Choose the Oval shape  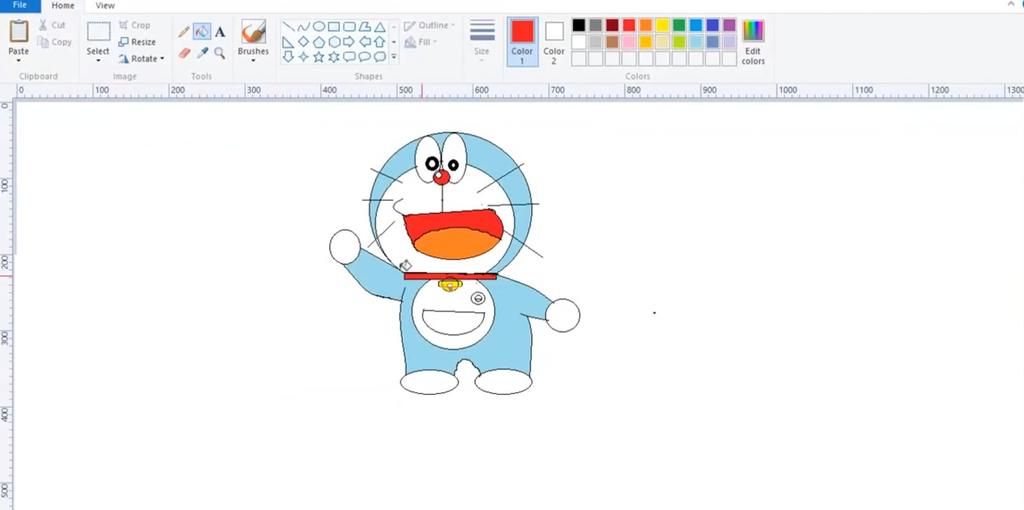[x=319, y=27]
